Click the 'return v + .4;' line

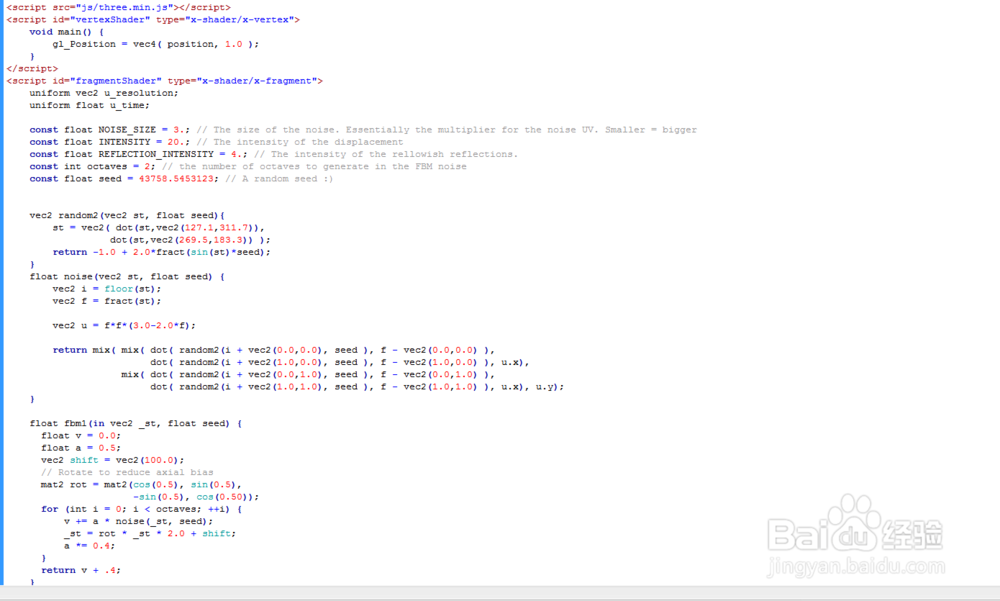coord(81,570)
